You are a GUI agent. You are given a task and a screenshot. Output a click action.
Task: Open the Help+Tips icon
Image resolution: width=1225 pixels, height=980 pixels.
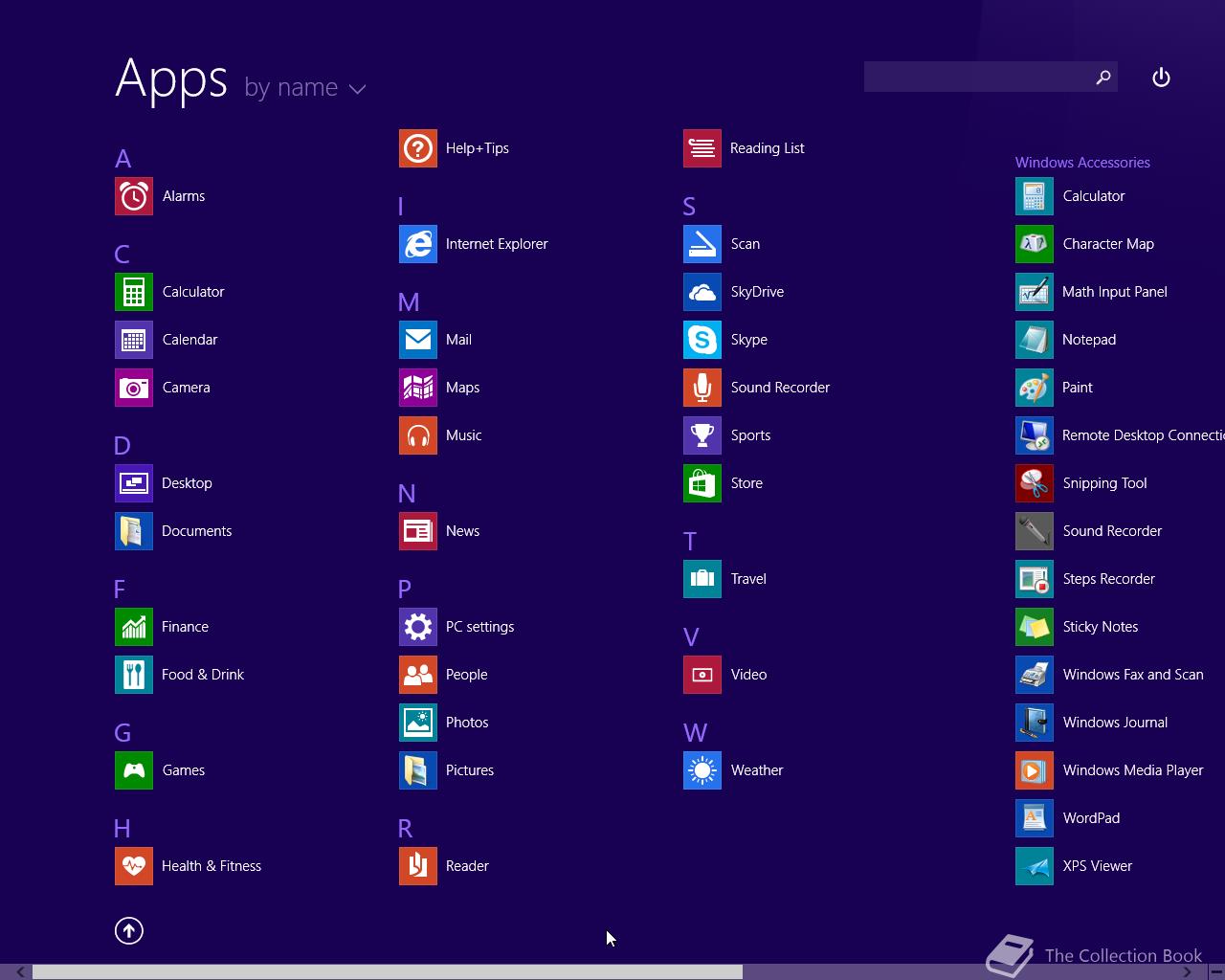(418, 148)
